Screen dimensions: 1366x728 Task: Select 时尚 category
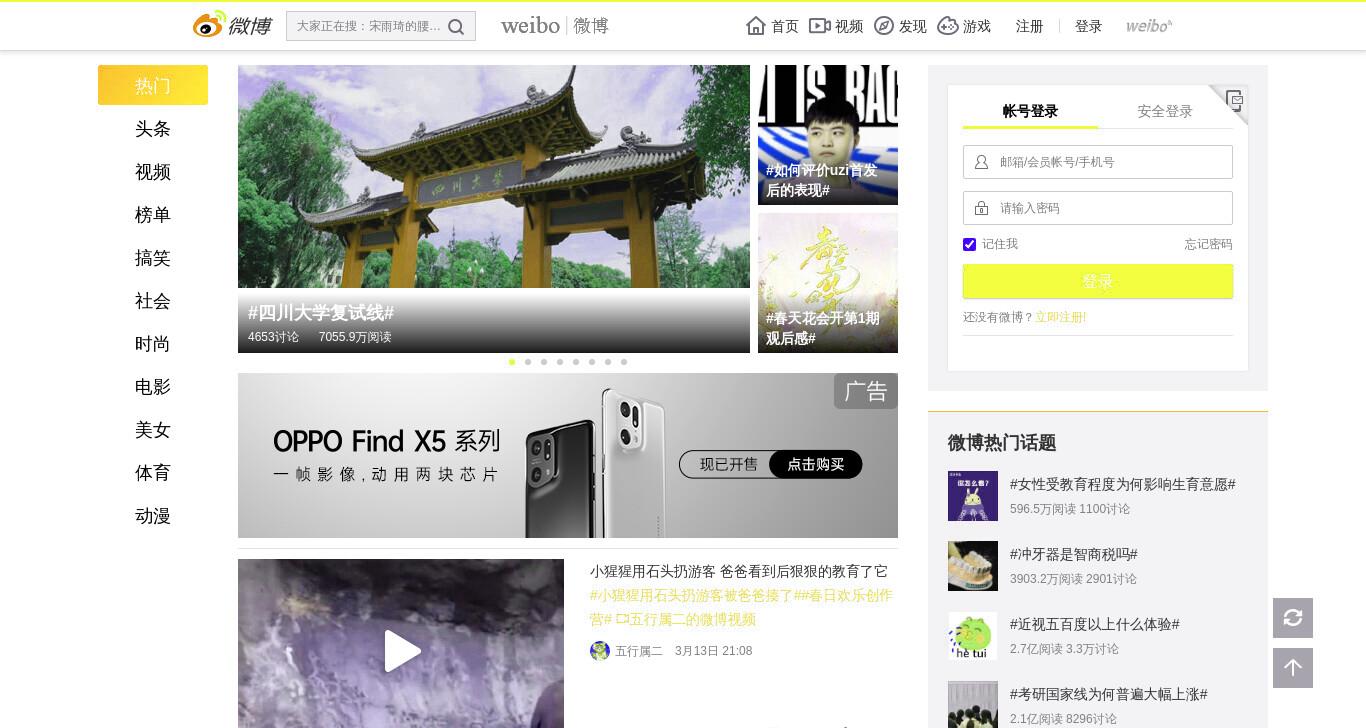click(x=153, y=344)
